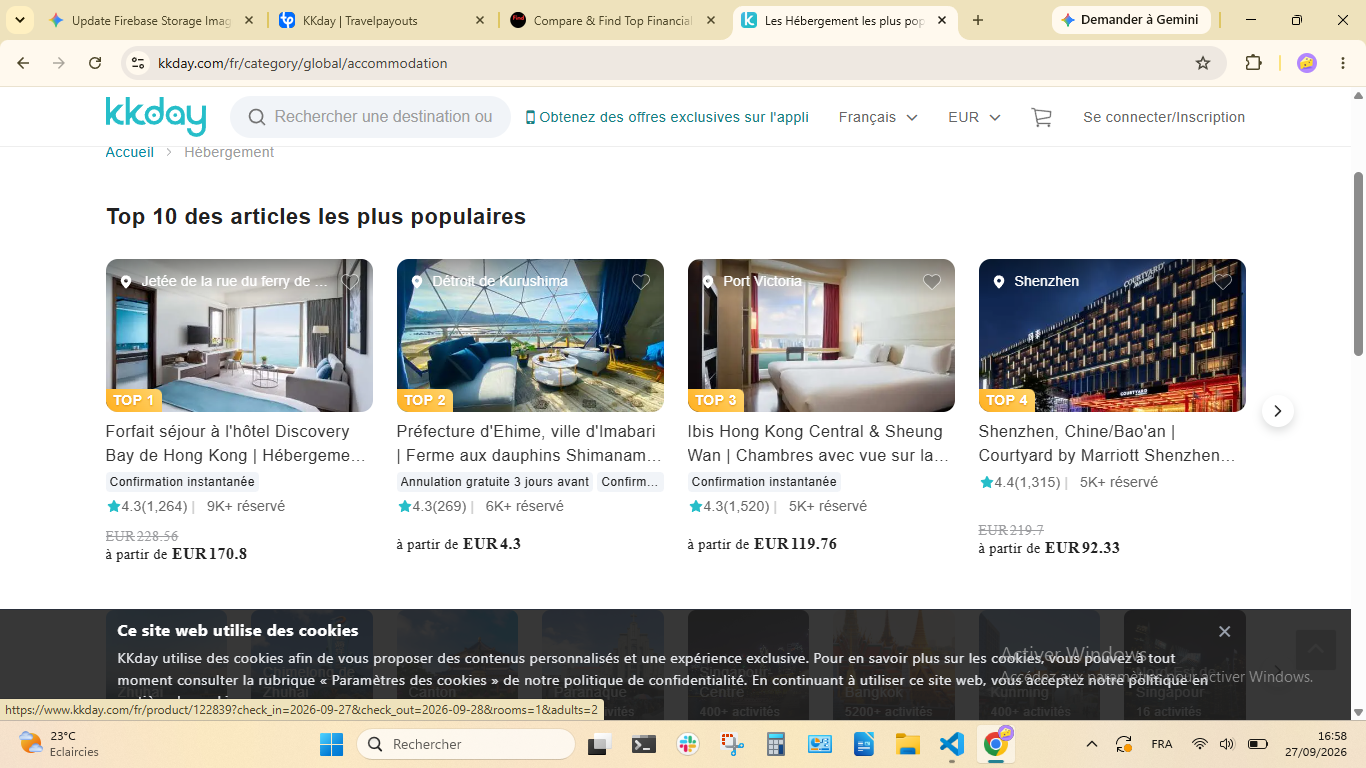Image resolution: width=1366 pixels, height=768 pixels.
Task: Go to Accueil breadcrumb
Action: (x=130, y=152)
